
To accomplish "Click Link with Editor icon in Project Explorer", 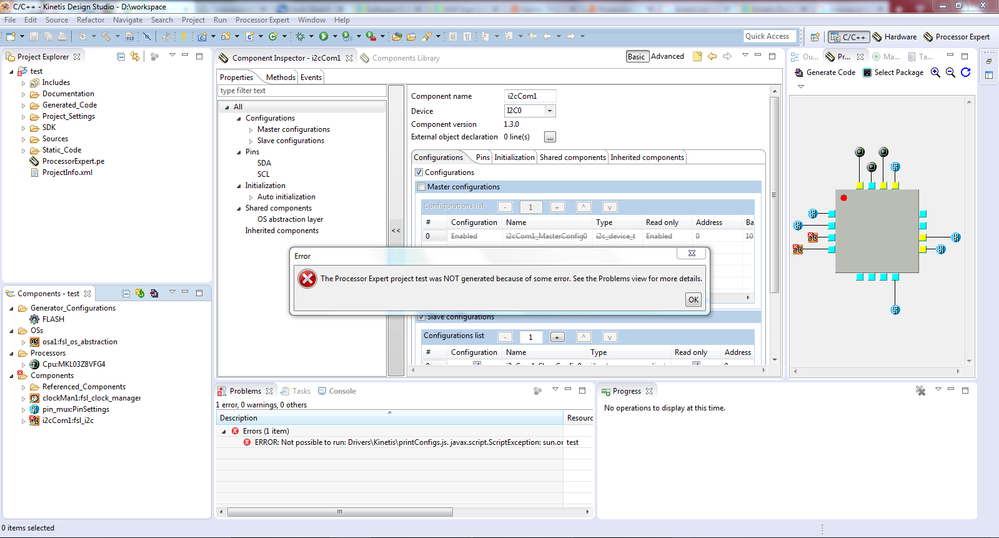I will click(134, 57).
